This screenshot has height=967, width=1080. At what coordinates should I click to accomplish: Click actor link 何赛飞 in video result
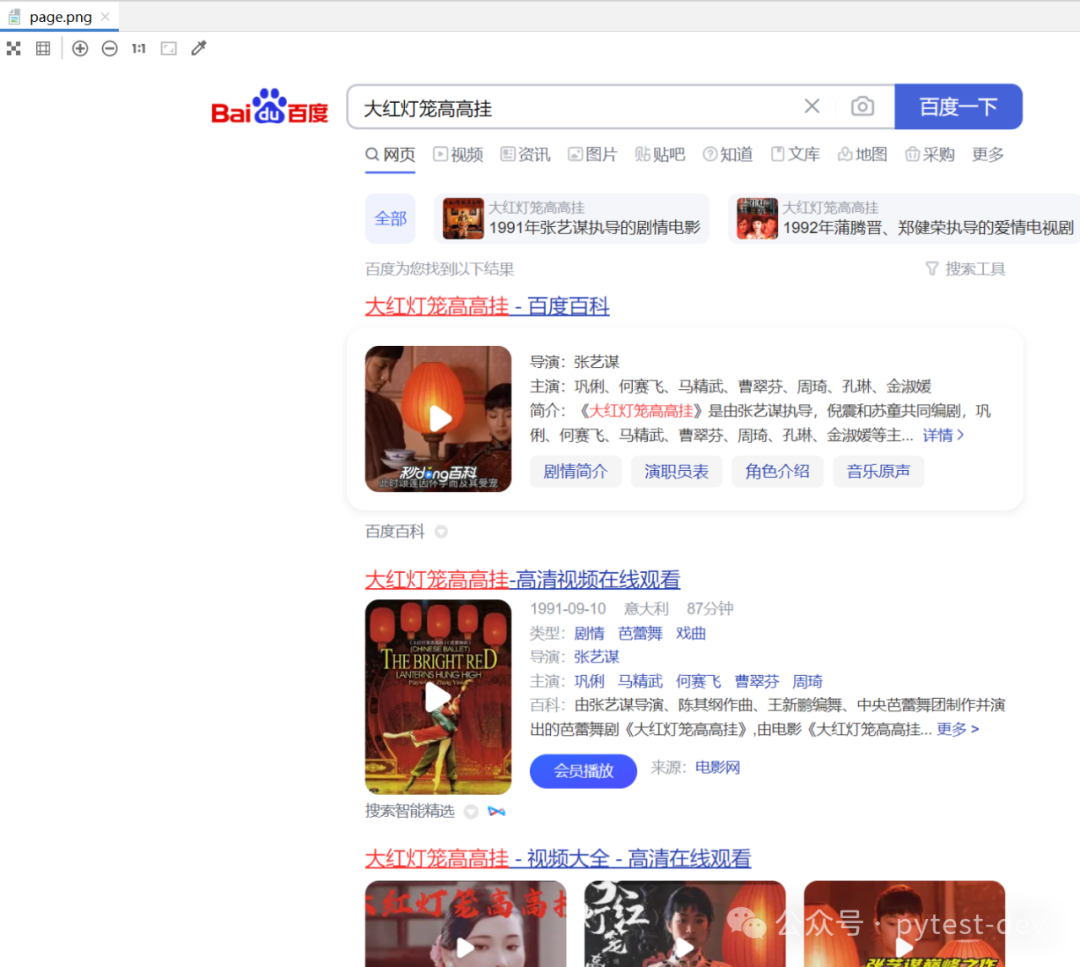pos(698,681)
